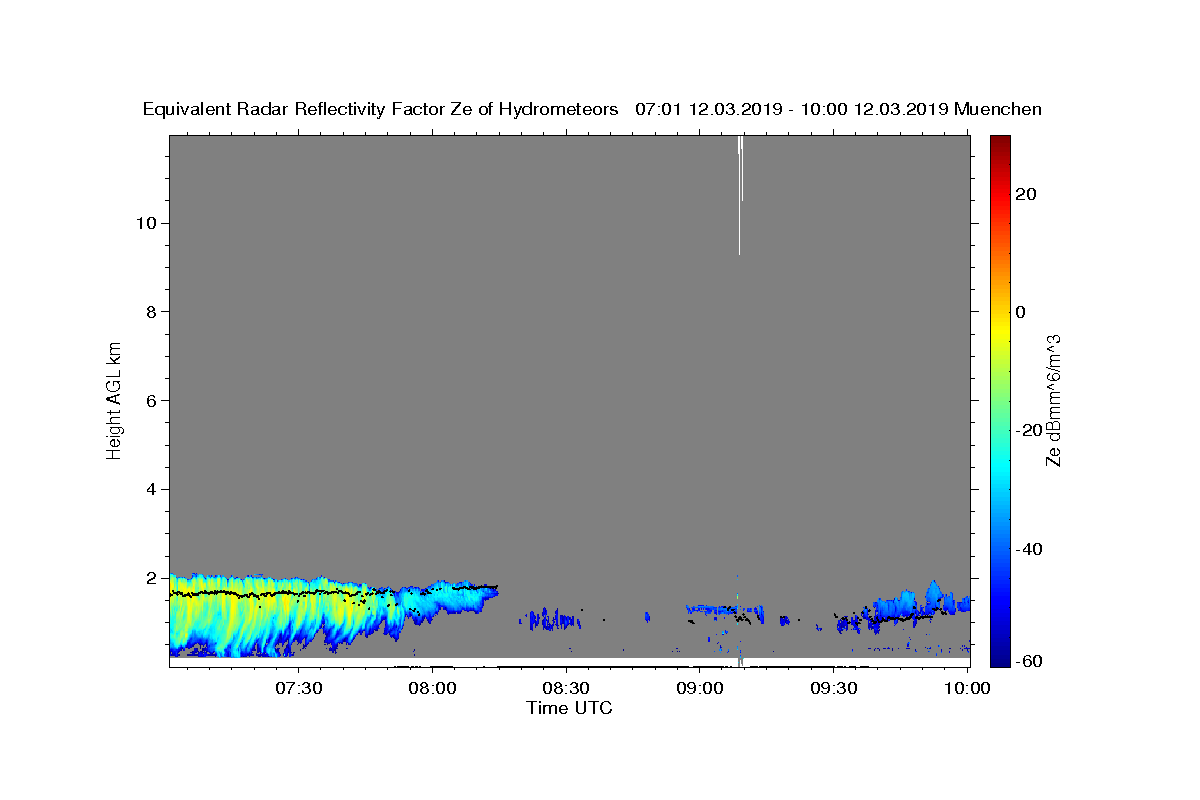Screen dimensions: 1200x800
Task: Click the height axis '10' label
Action: click(146, 223)
